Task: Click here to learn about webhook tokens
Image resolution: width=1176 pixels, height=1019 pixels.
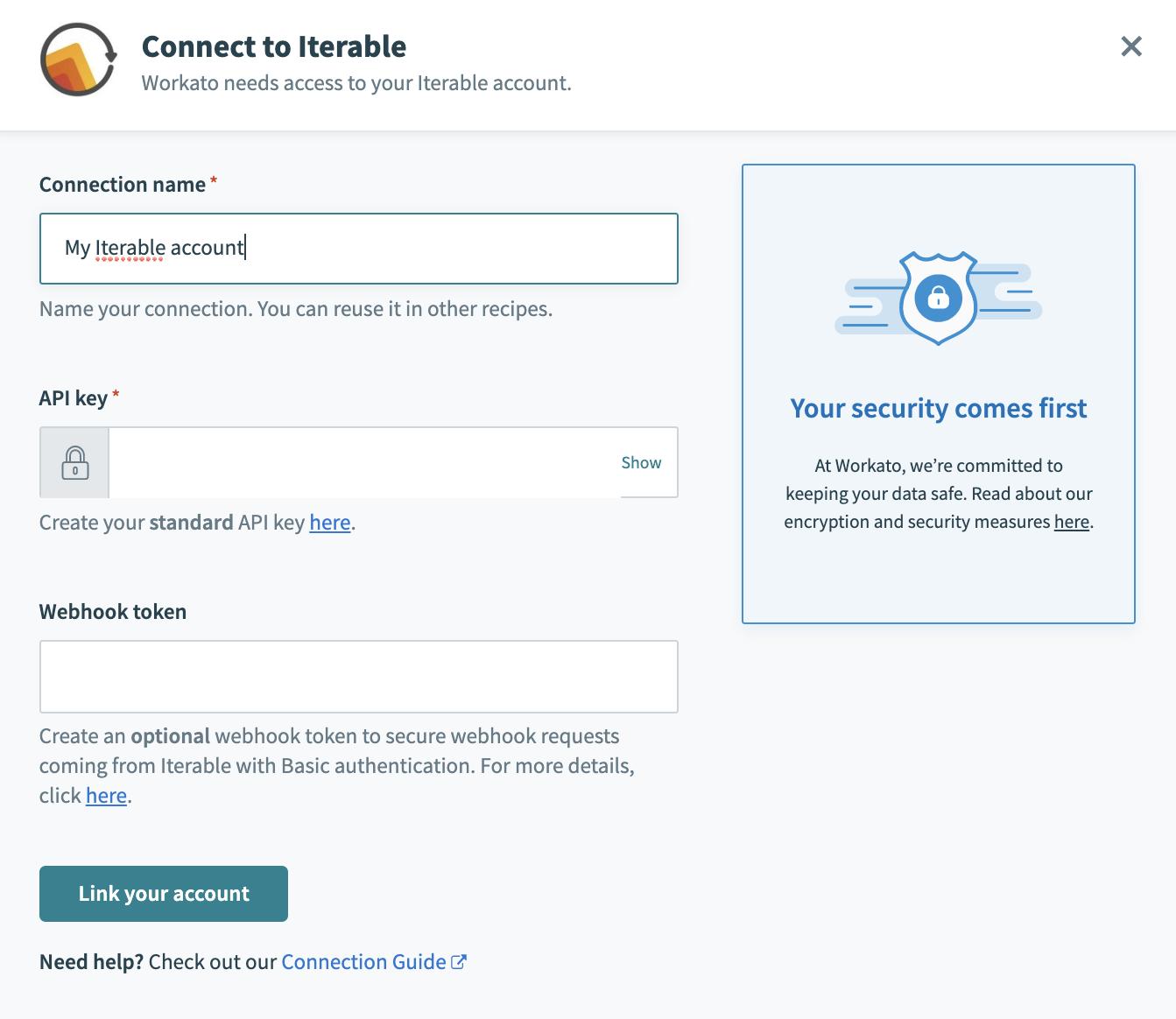Action: click(x=106, y=795)
